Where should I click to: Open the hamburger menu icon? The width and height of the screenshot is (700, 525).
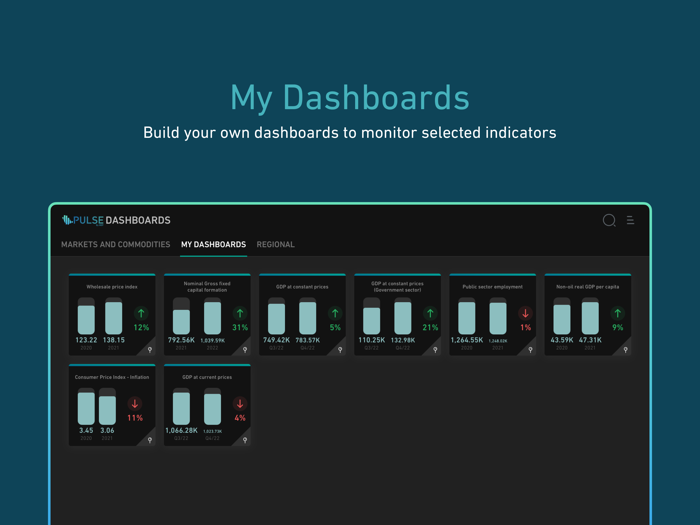630,221
